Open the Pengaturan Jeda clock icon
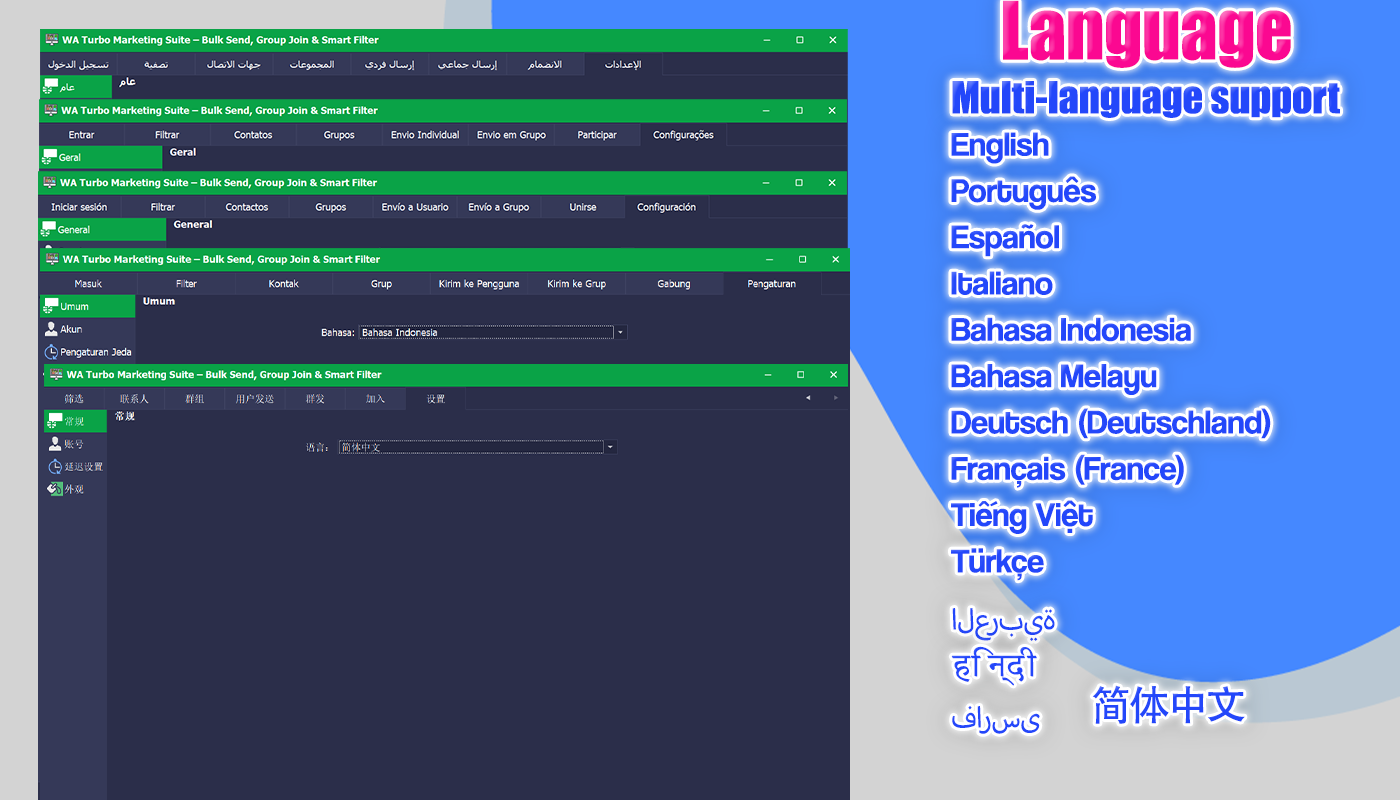 (x=51, y=352)
